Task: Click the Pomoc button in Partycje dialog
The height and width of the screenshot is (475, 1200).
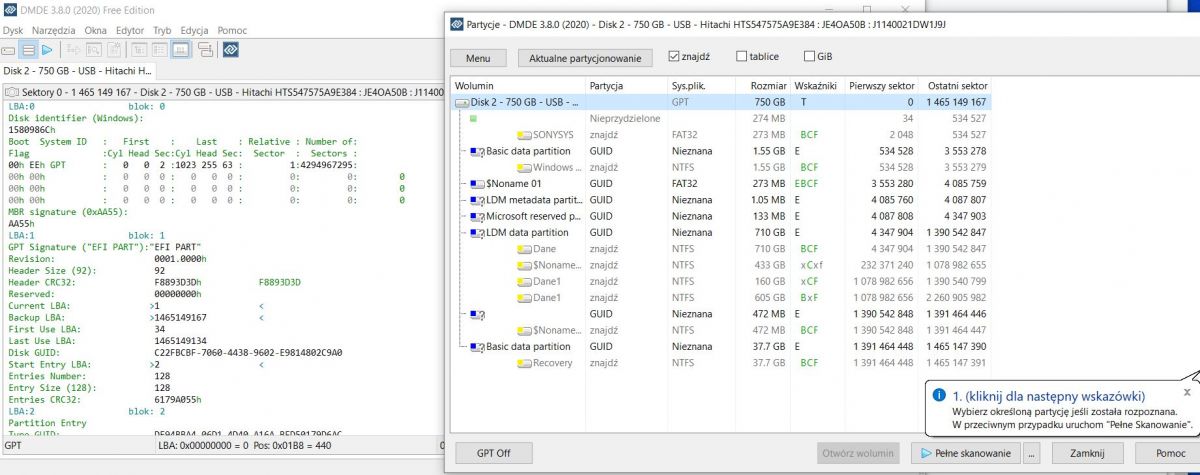Action: coord(1170,453)
